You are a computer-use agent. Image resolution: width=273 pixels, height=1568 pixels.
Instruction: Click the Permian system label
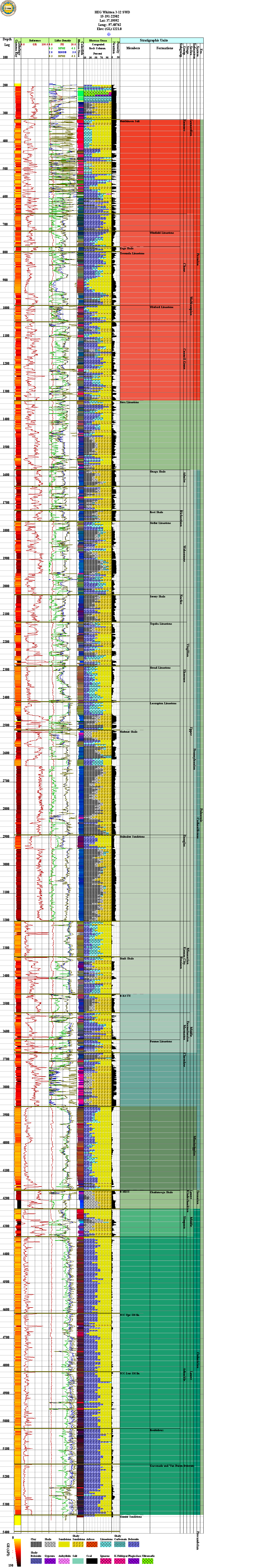point(198,259)
